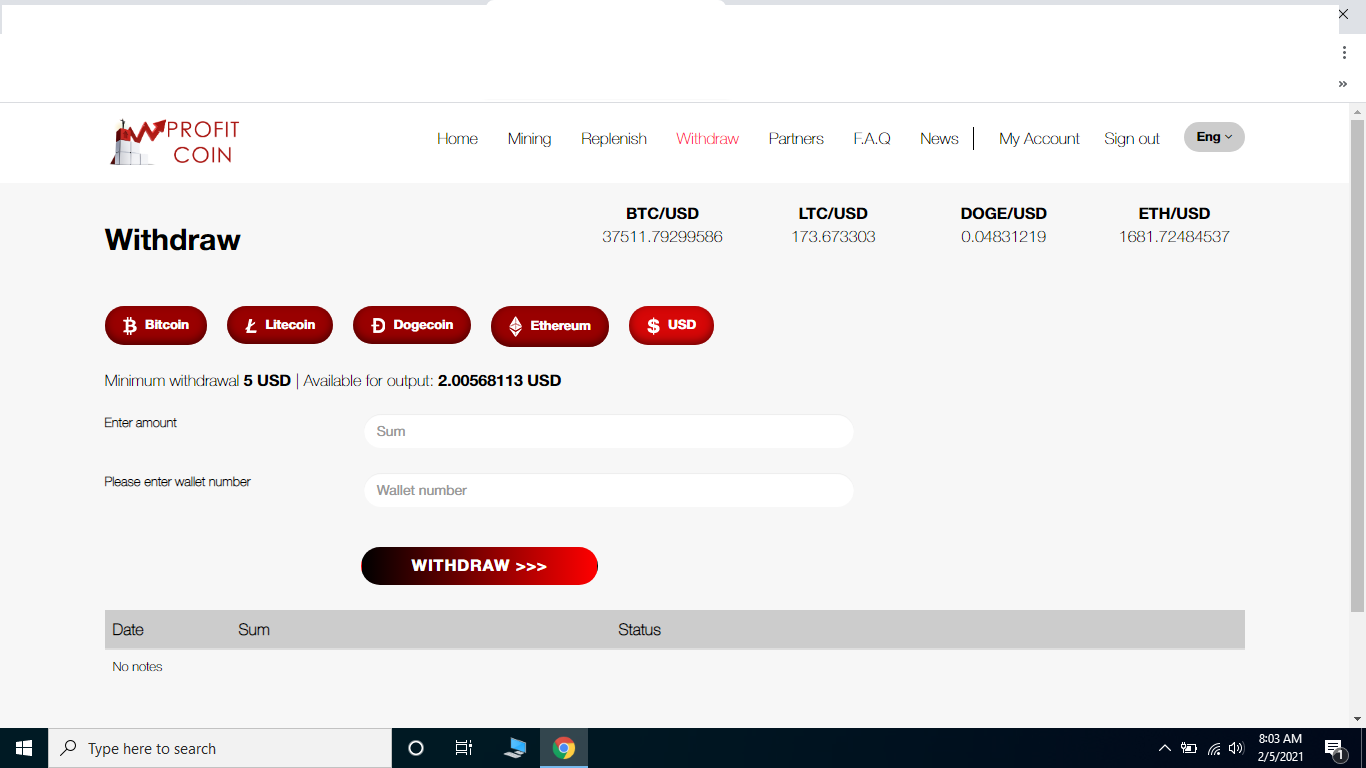Open the notification center icon
The image size is (1366, 768).
[1335, 748]
